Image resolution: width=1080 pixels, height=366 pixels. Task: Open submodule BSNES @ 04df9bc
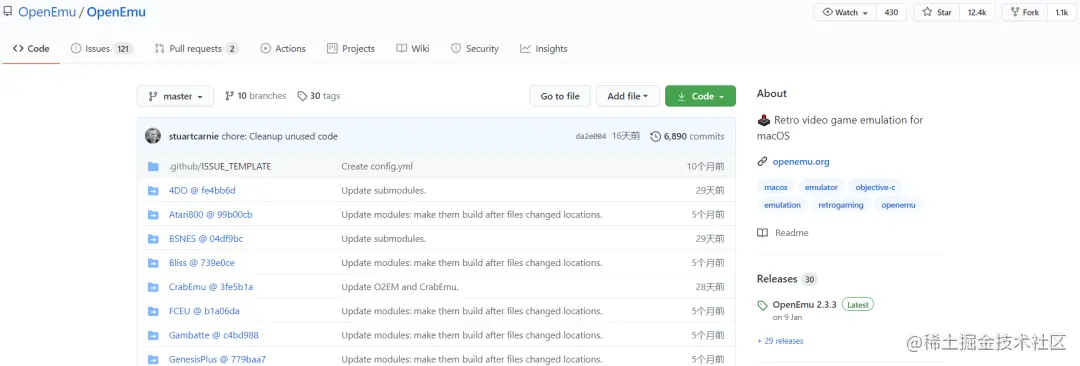coord(206,239)
